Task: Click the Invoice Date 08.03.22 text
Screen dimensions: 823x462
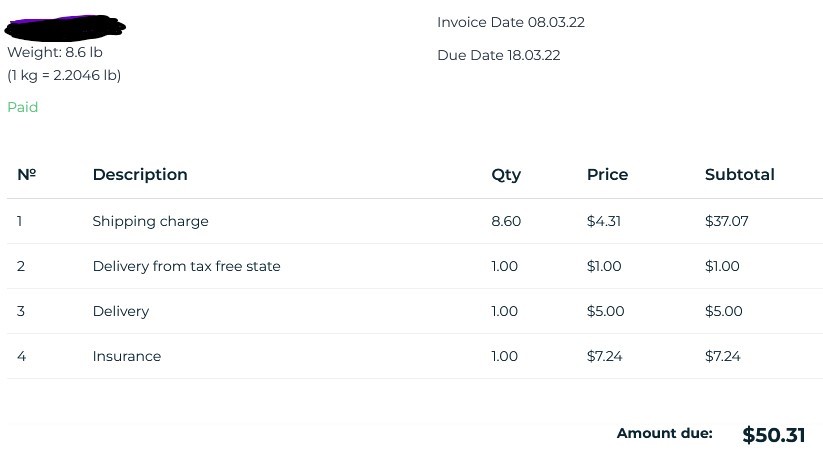Action: 510,22
